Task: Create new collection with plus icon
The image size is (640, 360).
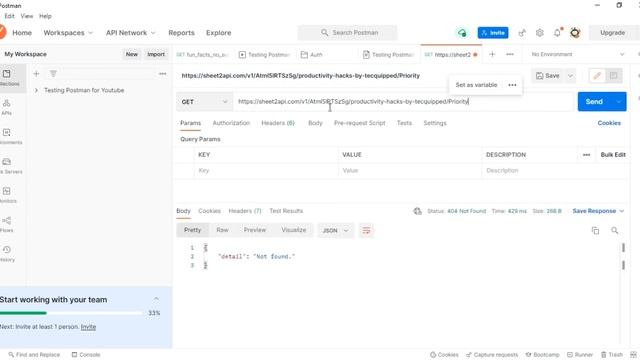Action: coord(36,74)
